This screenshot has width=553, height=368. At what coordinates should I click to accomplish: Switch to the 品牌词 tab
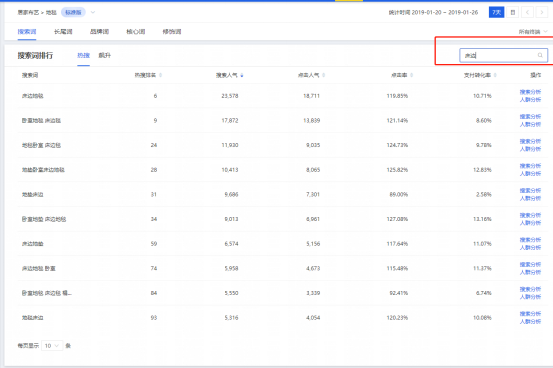[x=99, y=32]
